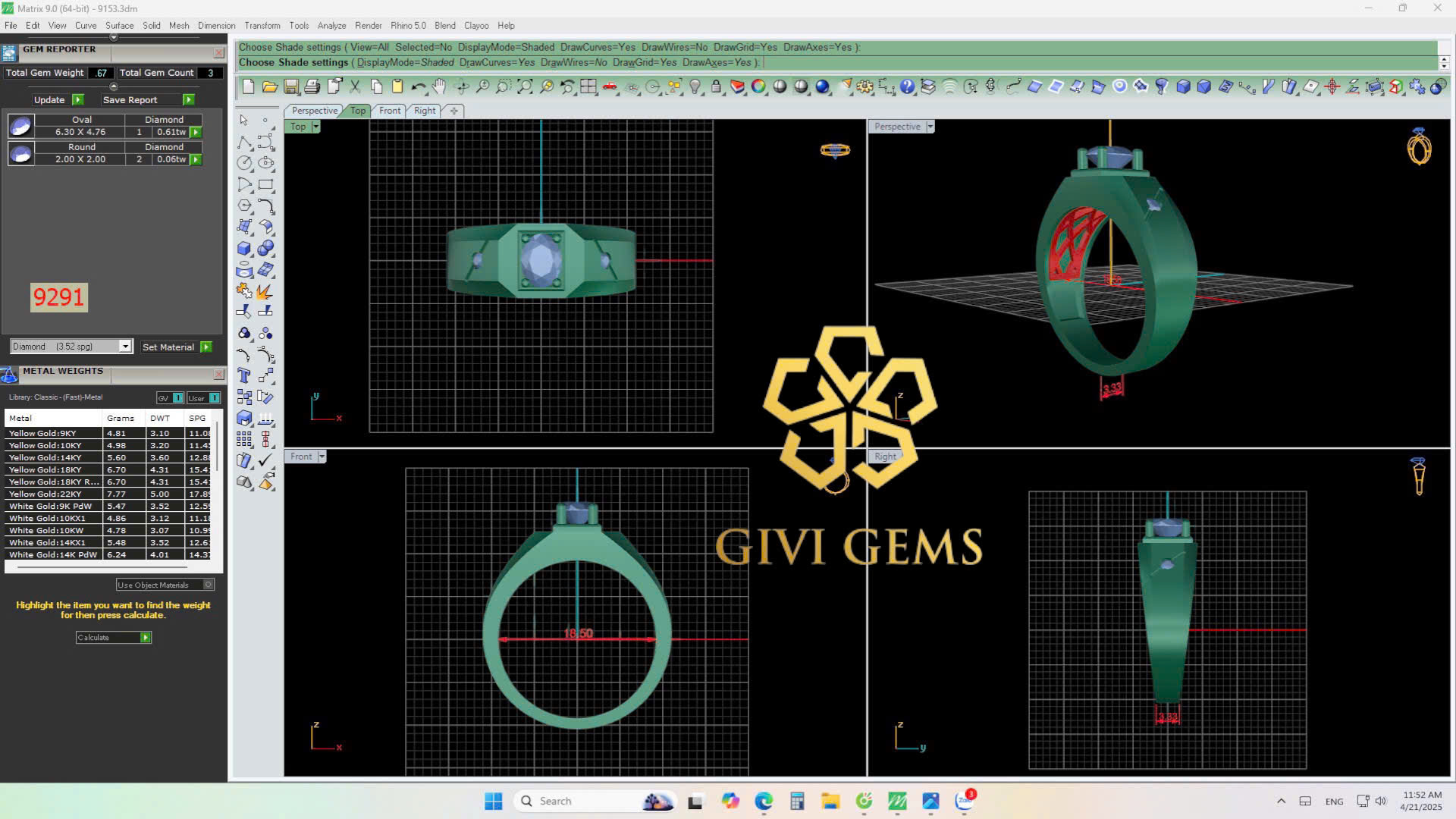This screenshot has width=1456, height=819.
Task: Expand the Round diamond row arrow
Action: coord(196,159)
